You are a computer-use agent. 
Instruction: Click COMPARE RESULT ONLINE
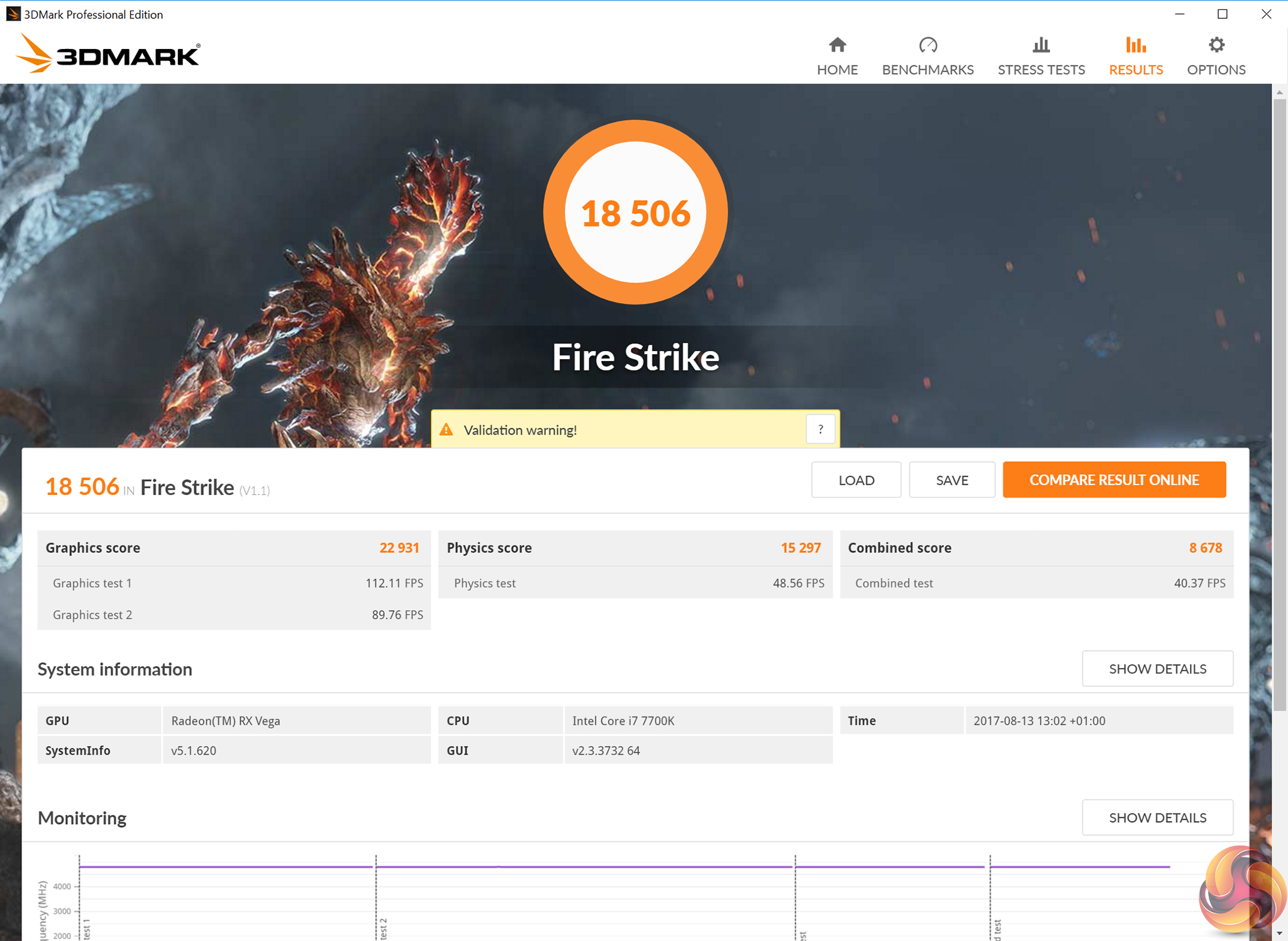1114,480
